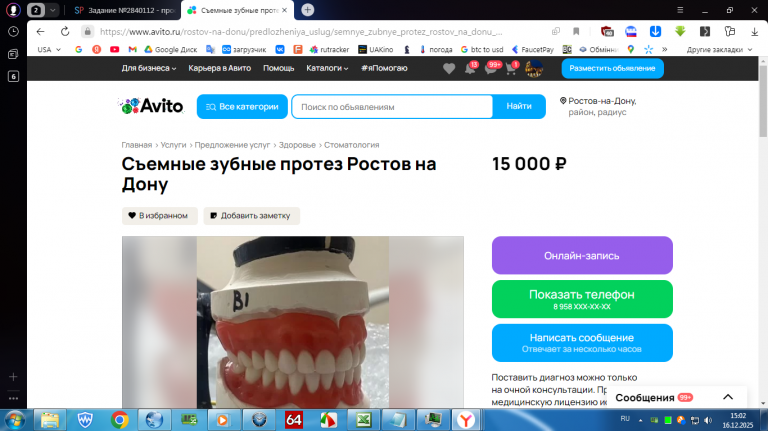Show hidden system tray icons
The height and width of the screenshot is (431, 768).
click(x=640, y=420)
